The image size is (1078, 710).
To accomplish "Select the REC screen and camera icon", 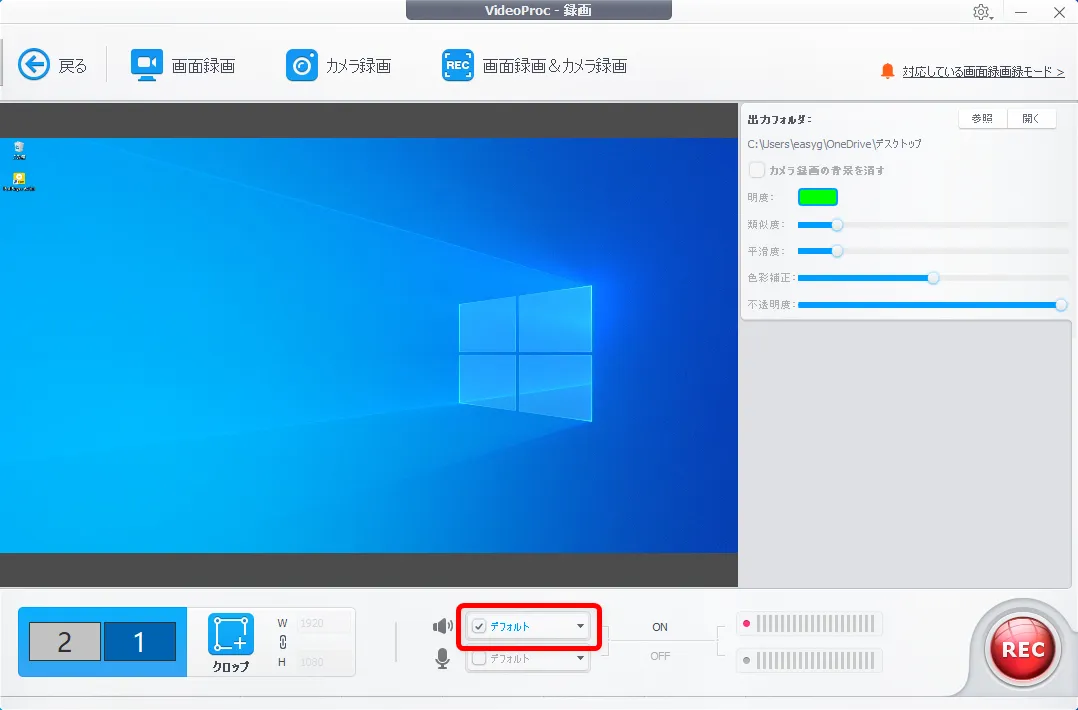I will (457, 65).
